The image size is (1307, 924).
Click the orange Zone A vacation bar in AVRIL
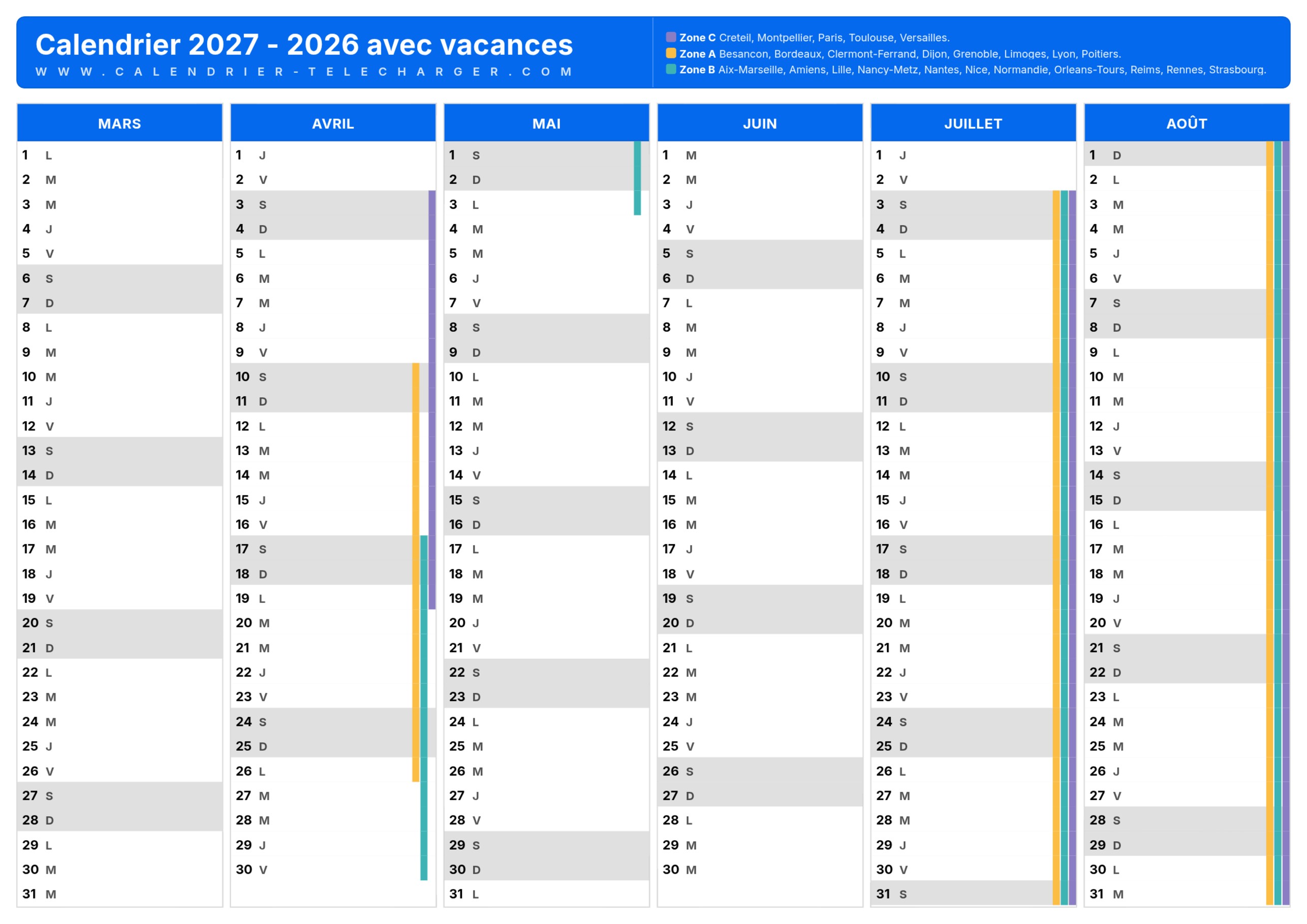tap(416, 572)
